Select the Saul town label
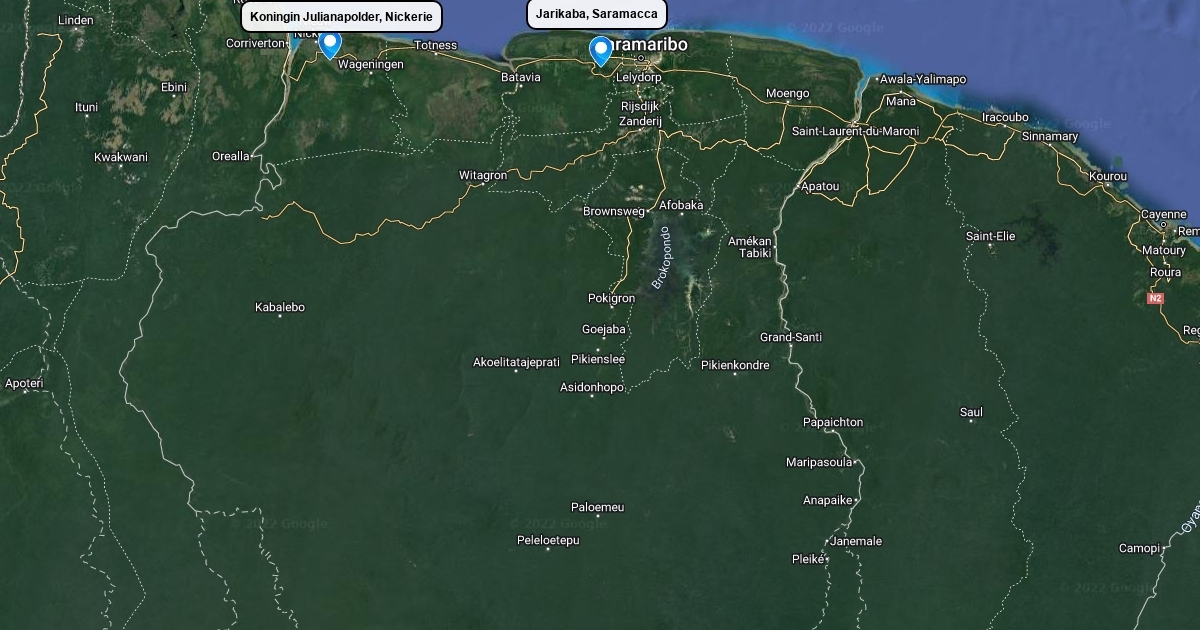This screenshot has width=1200, height=630. pyautogui.click(x=971, y=412)
